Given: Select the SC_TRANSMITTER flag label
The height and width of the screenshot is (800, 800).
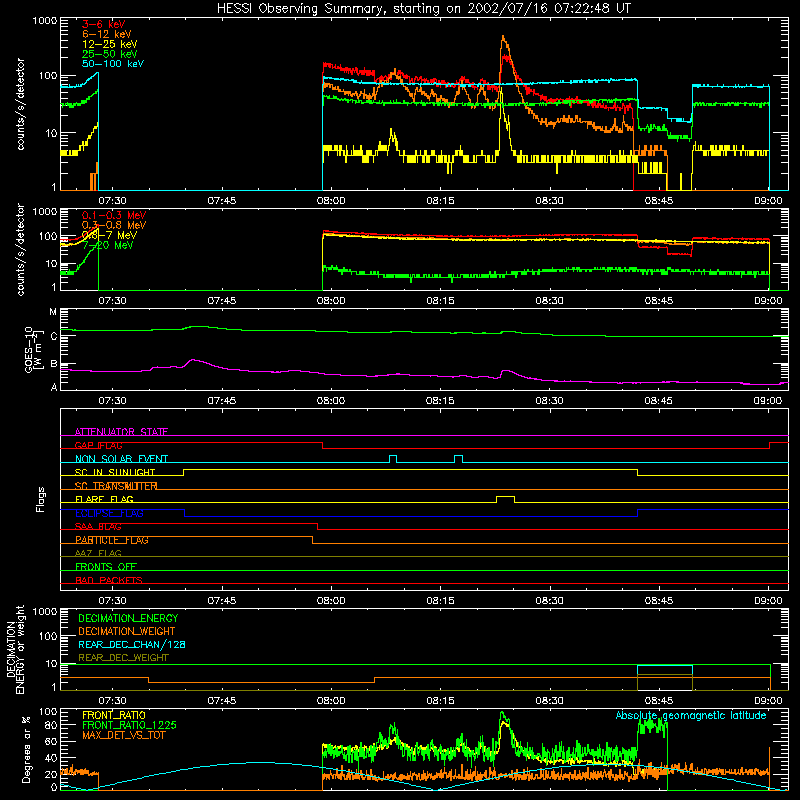Looking at the screenshot, I should point(116,486).
